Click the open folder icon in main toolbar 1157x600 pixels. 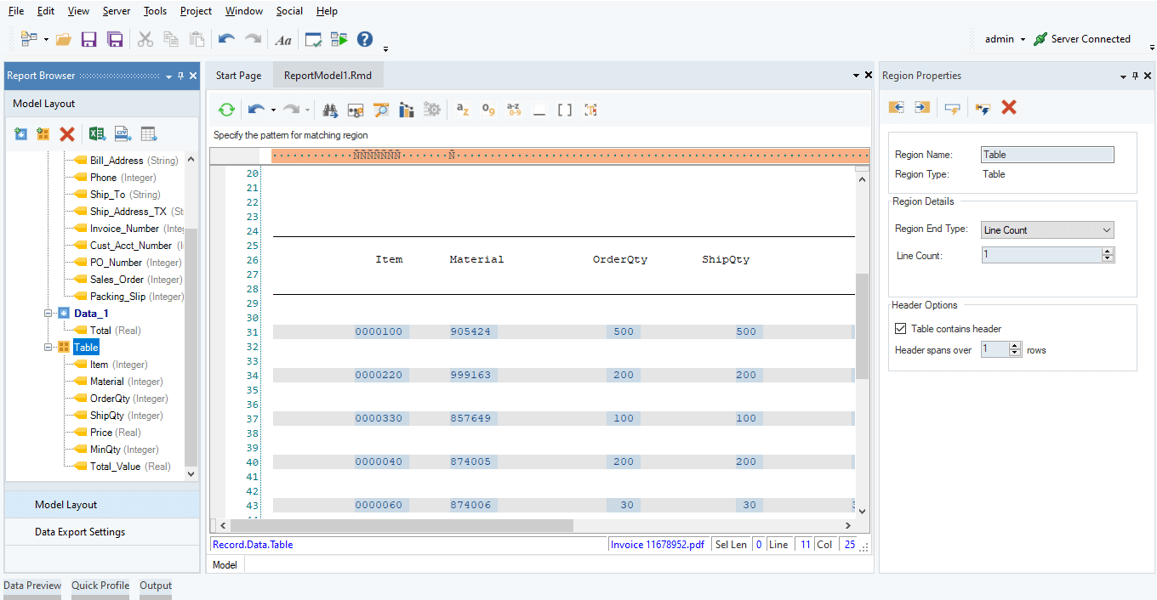(x=63, y=40)
